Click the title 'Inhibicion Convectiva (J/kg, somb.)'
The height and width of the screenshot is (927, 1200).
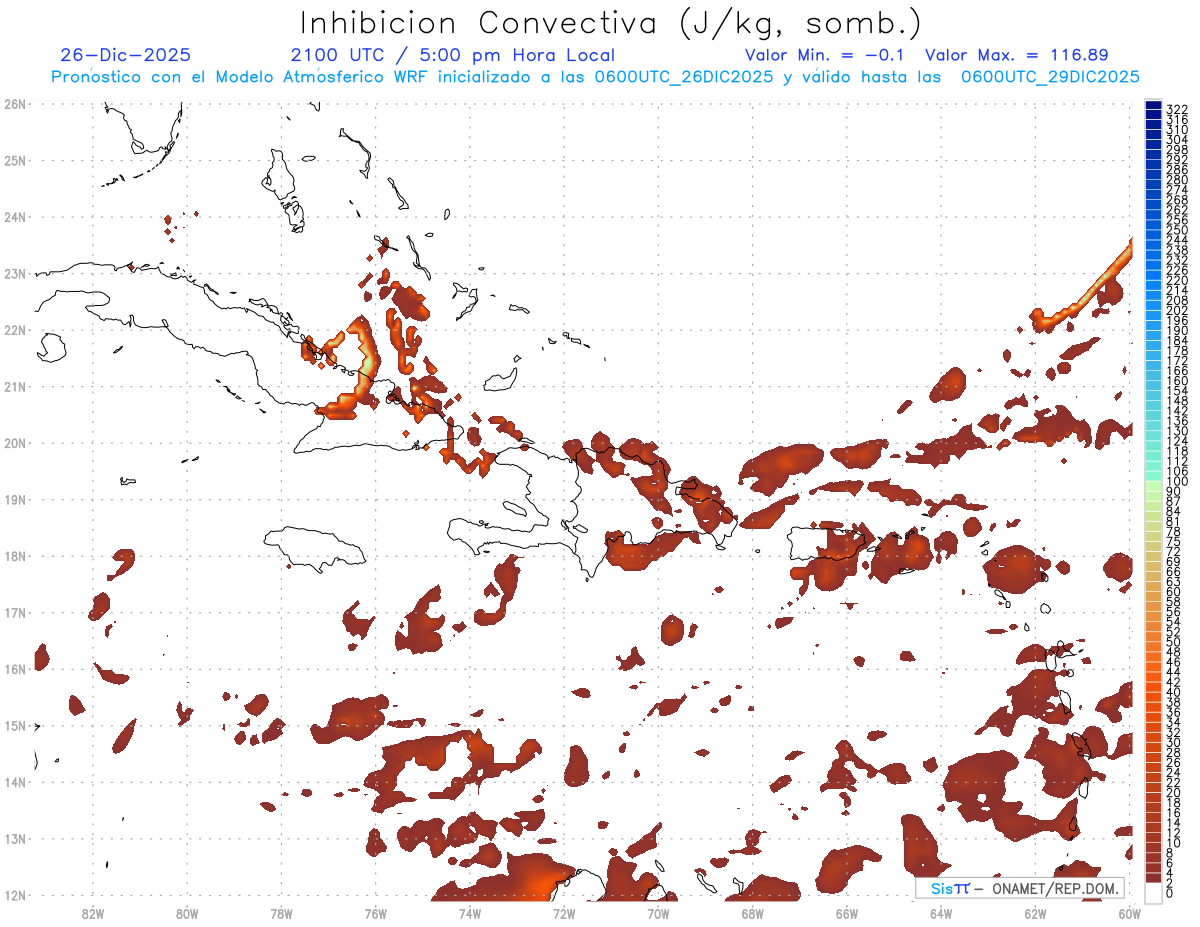(x=611, y=23)
